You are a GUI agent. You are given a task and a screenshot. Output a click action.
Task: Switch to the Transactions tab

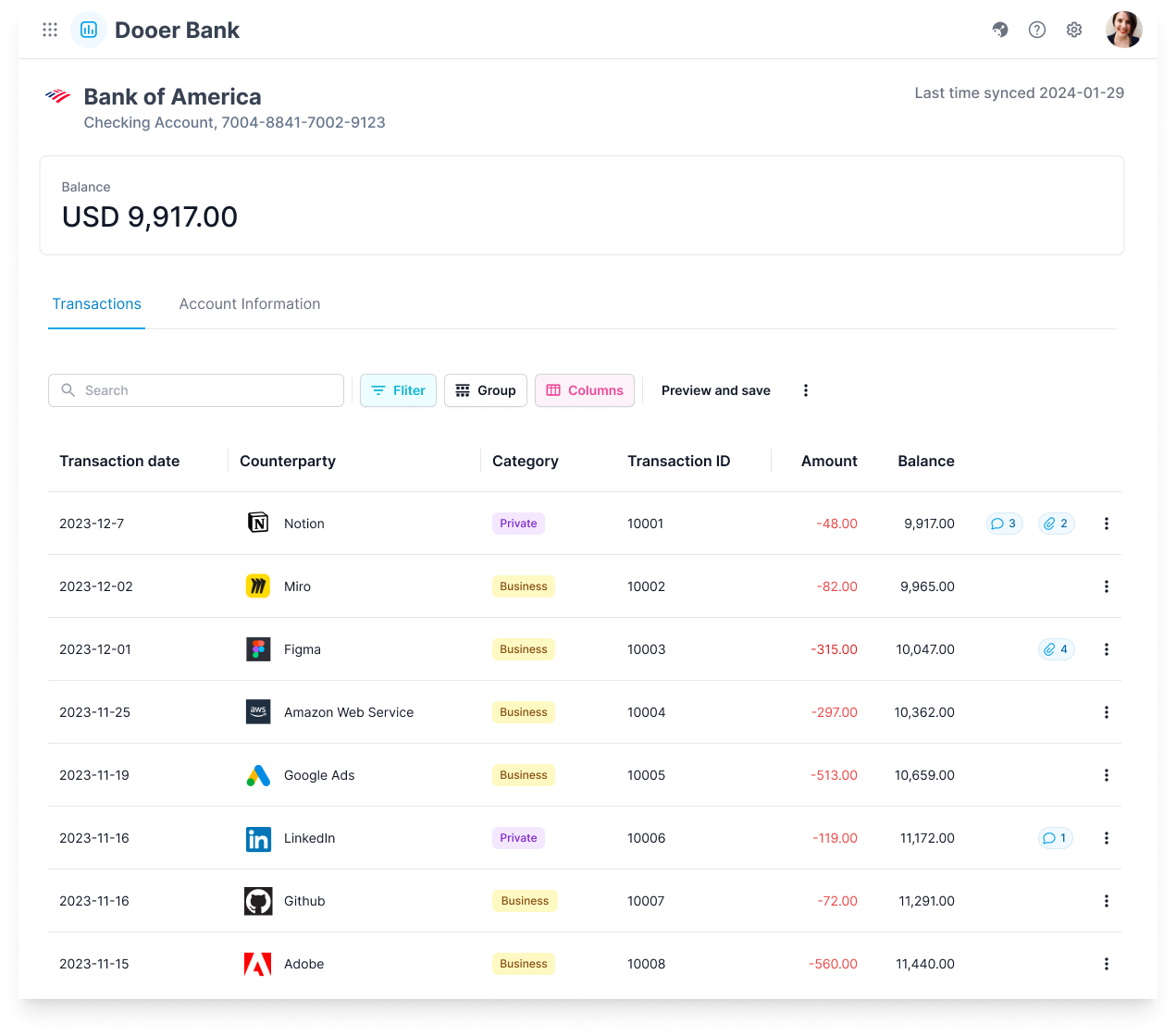(x=96, y=304)
